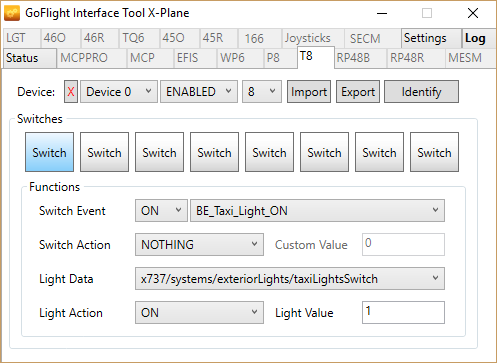
Task: Click the Identify button
Action: click(x=421, y=91)
